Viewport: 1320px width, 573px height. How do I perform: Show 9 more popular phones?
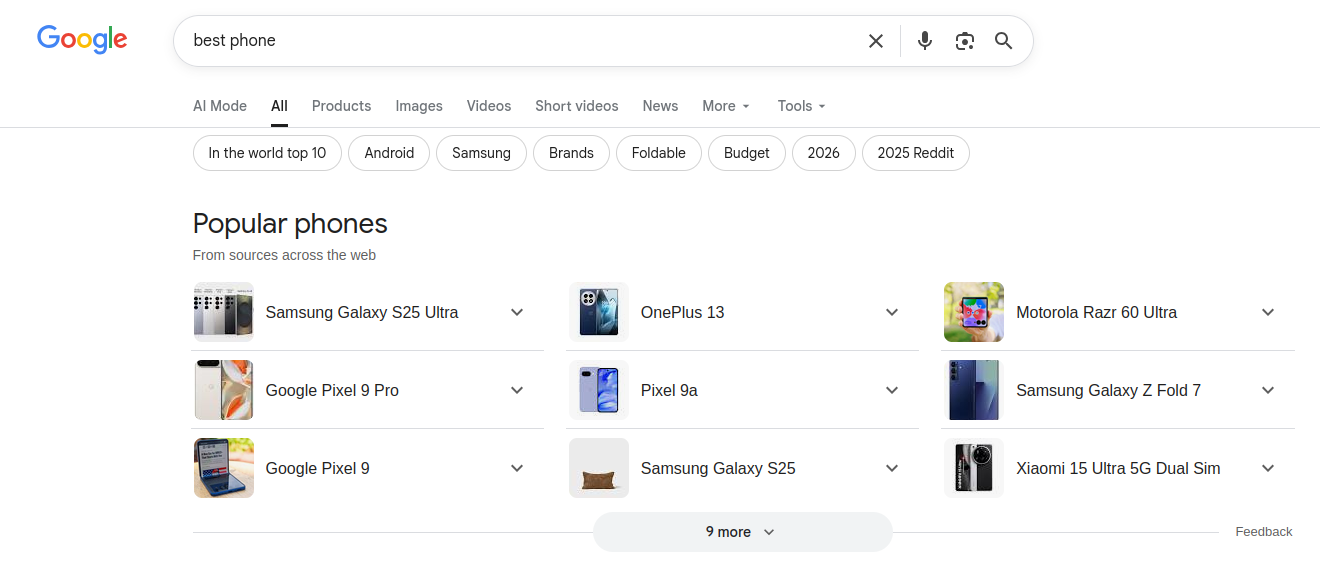[741, 532]
